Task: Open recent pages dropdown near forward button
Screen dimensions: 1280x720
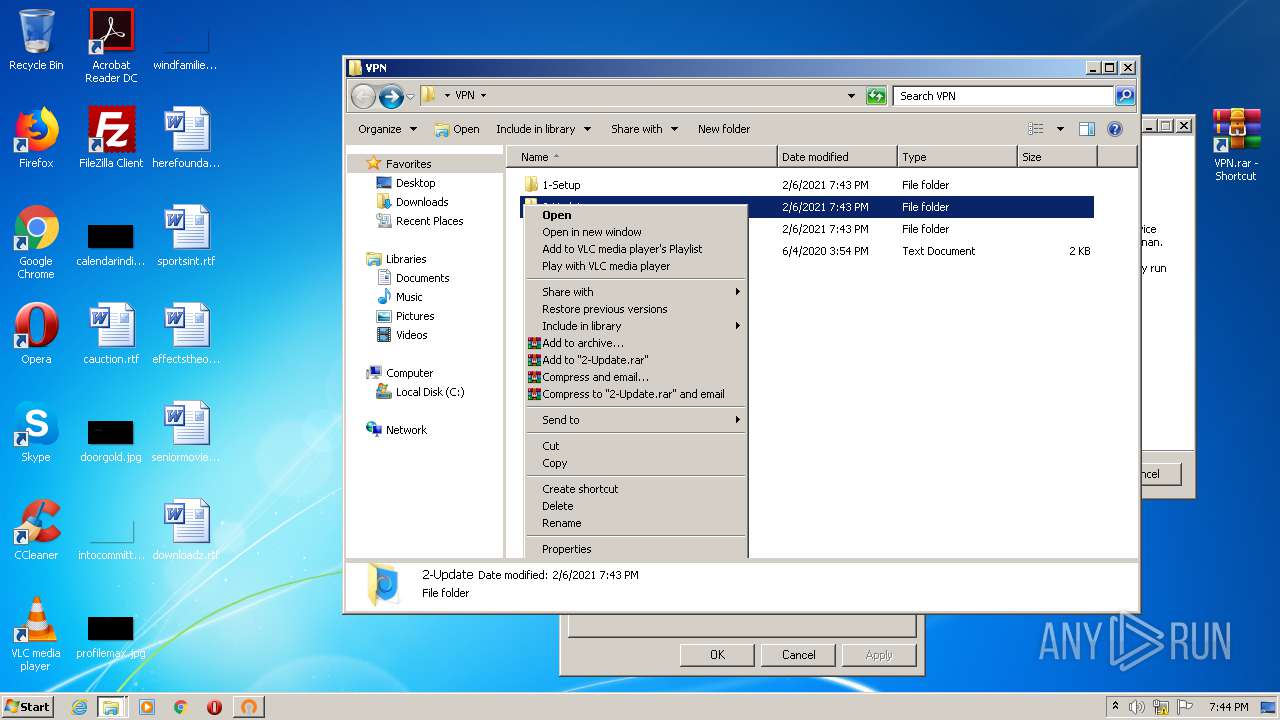Action: tap(410, 97)
